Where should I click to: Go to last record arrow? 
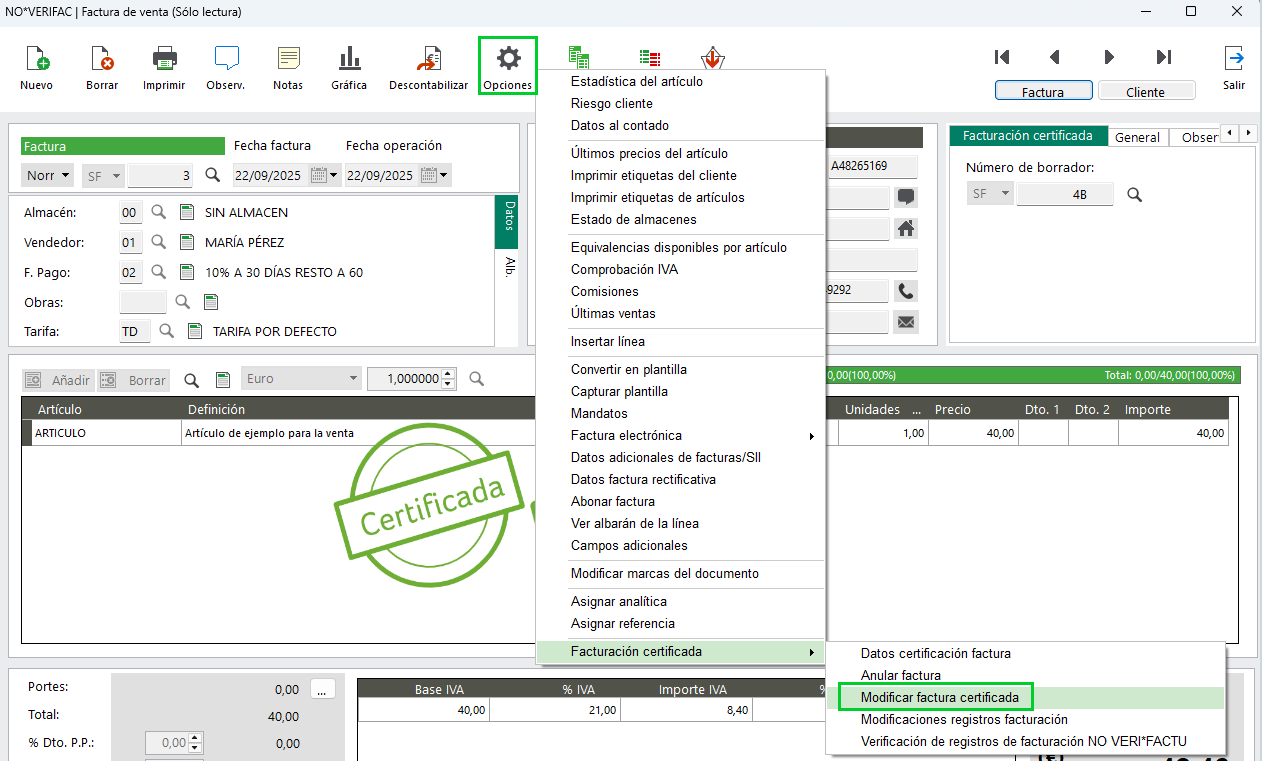(1164, 57)
